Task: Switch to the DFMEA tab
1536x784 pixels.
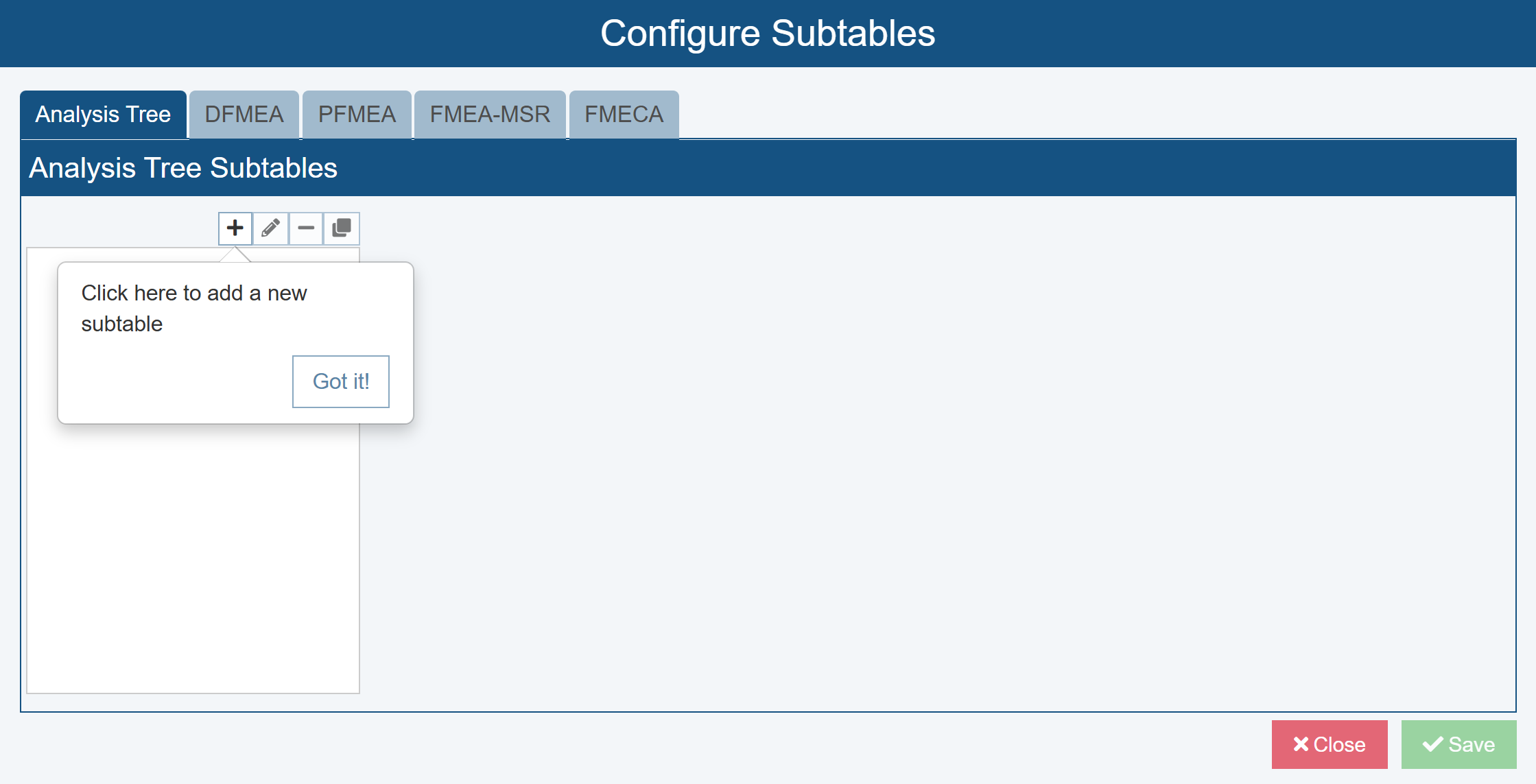Action: tap(244, 115)
